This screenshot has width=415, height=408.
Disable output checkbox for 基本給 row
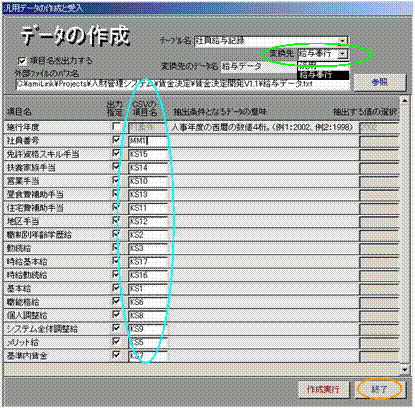pos(116,287)
